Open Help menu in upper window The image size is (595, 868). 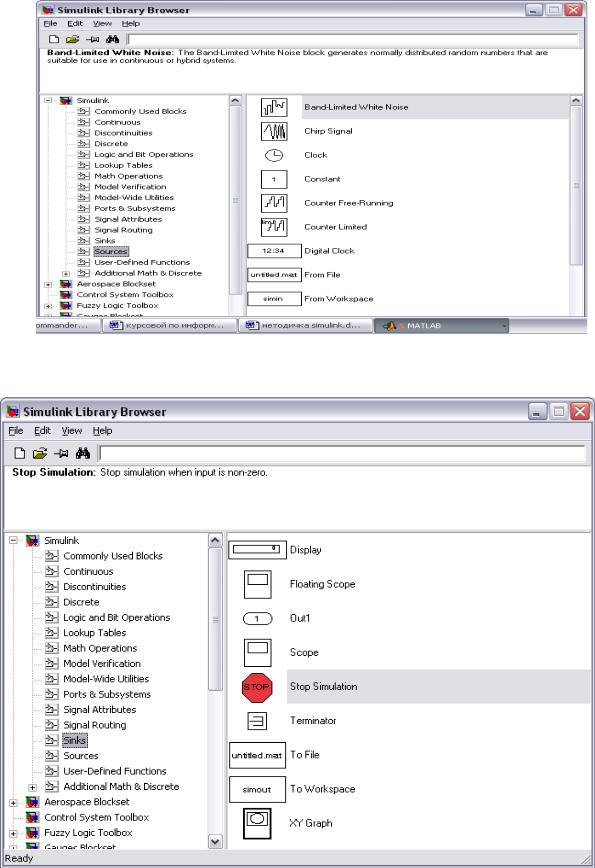[131, 23]
